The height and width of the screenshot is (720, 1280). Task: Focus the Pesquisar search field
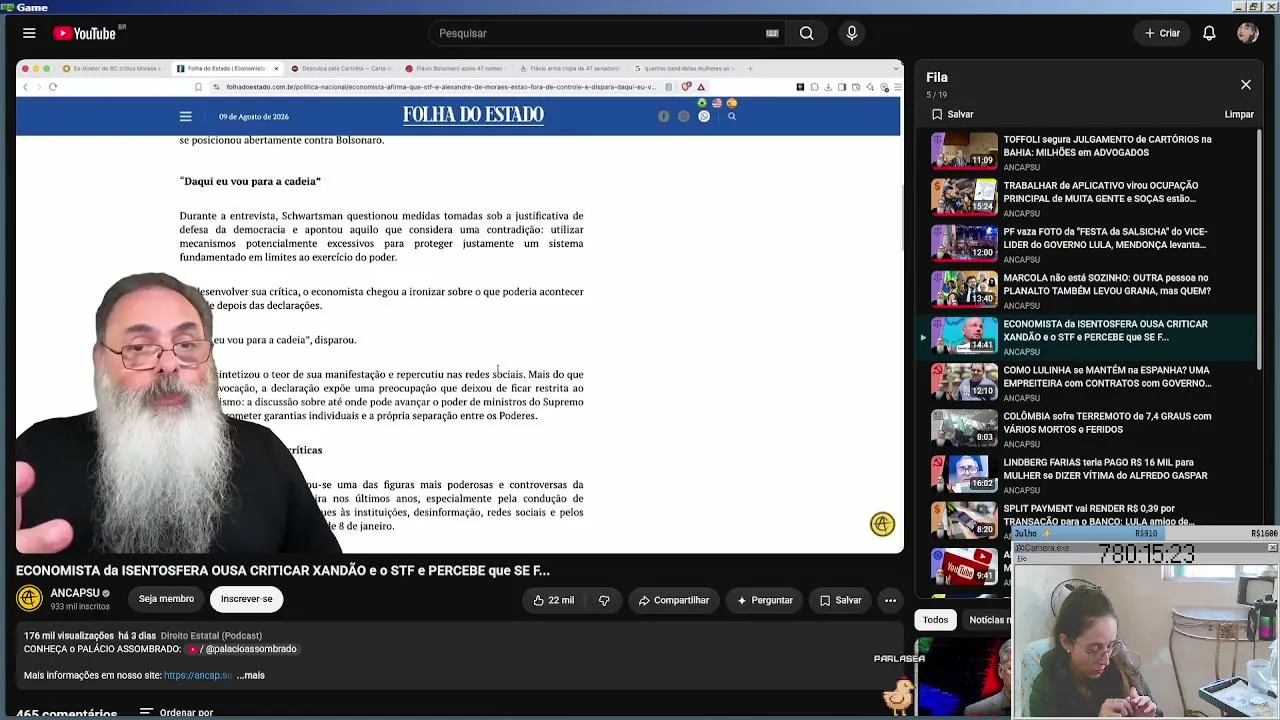(600, 33)
